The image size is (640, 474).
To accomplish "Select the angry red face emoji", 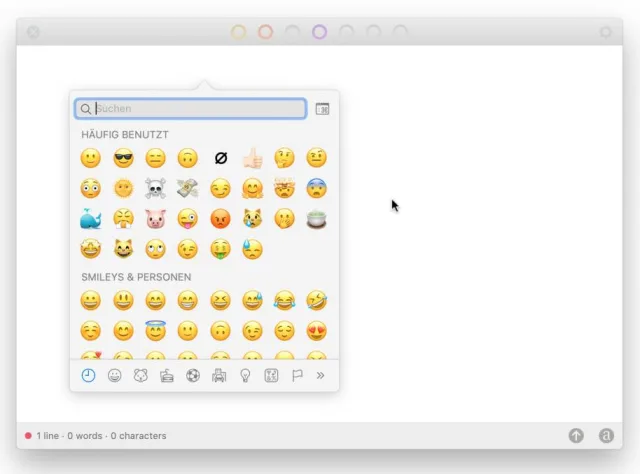I will coord(221,219).
